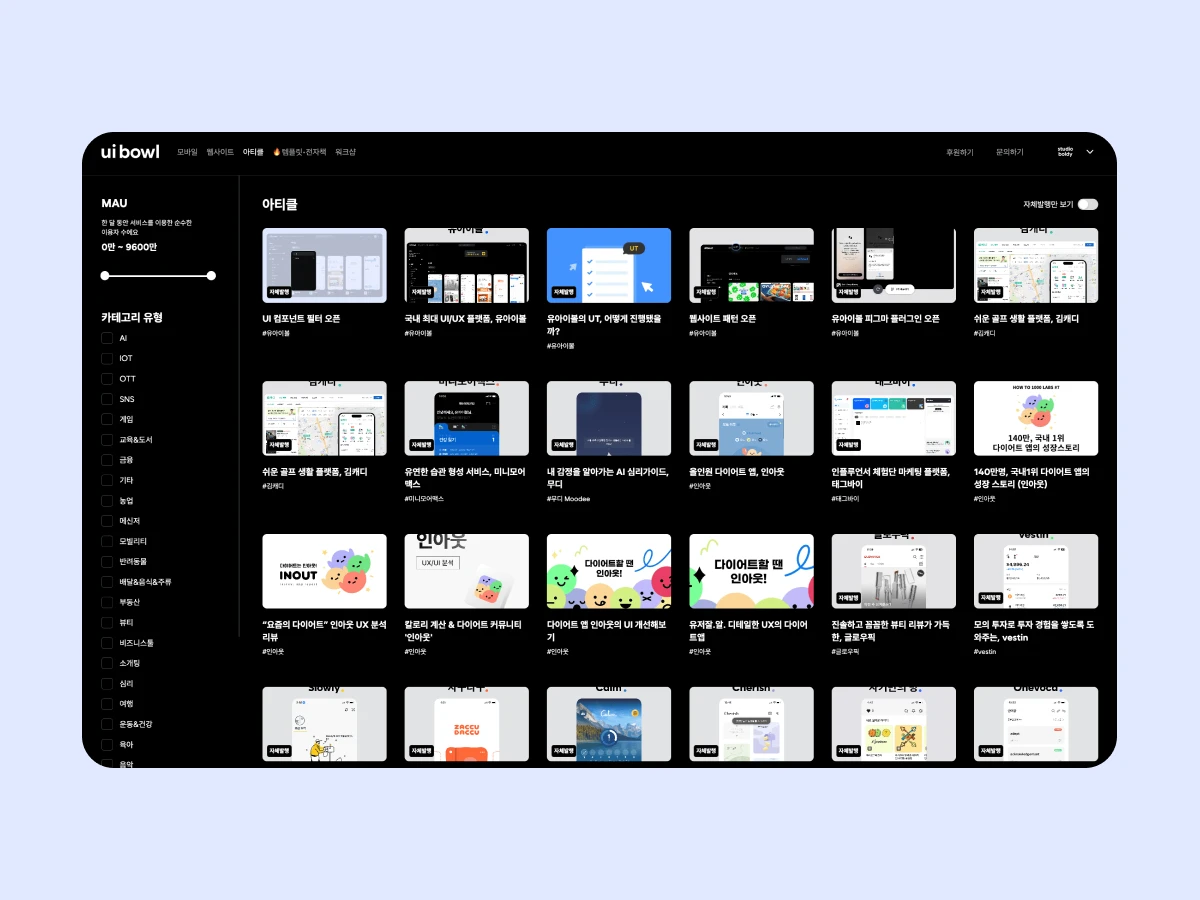Open the 올인원 다이어트 앱 thumbnail
1200x900 pixels.
751,418
